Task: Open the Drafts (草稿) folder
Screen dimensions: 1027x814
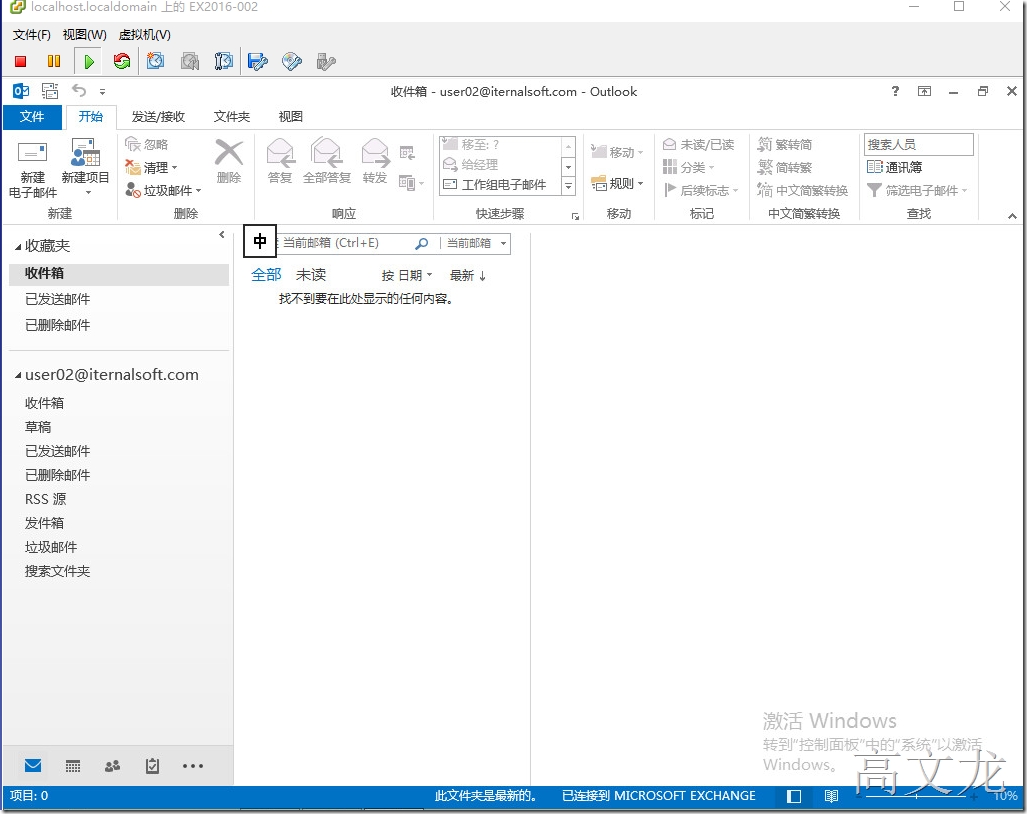Action: coord(38,427)
